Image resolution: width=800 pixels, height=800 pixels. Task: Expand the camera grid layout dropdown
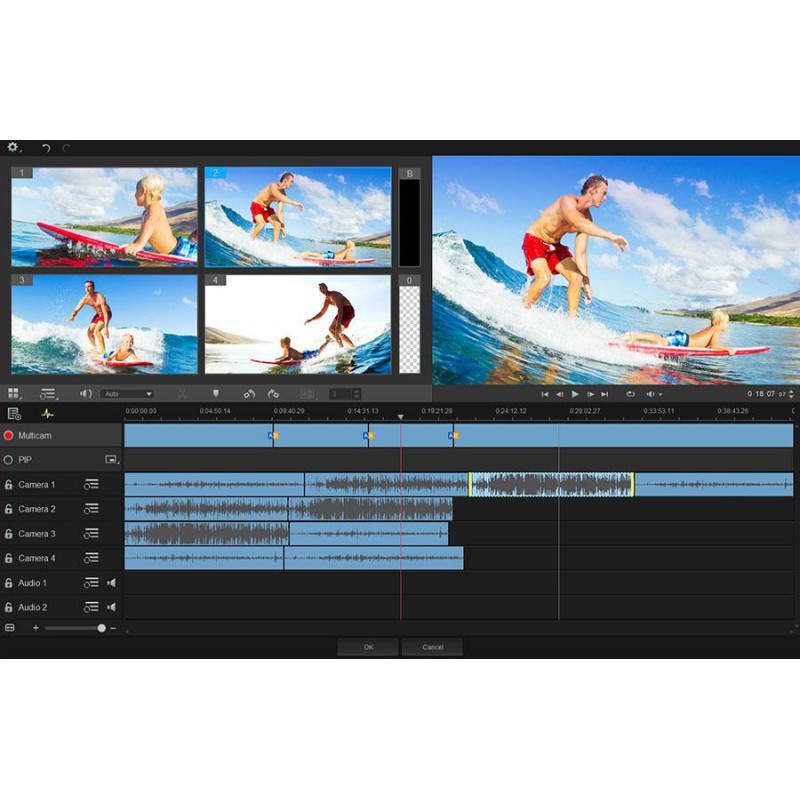[x=14, y=394]
